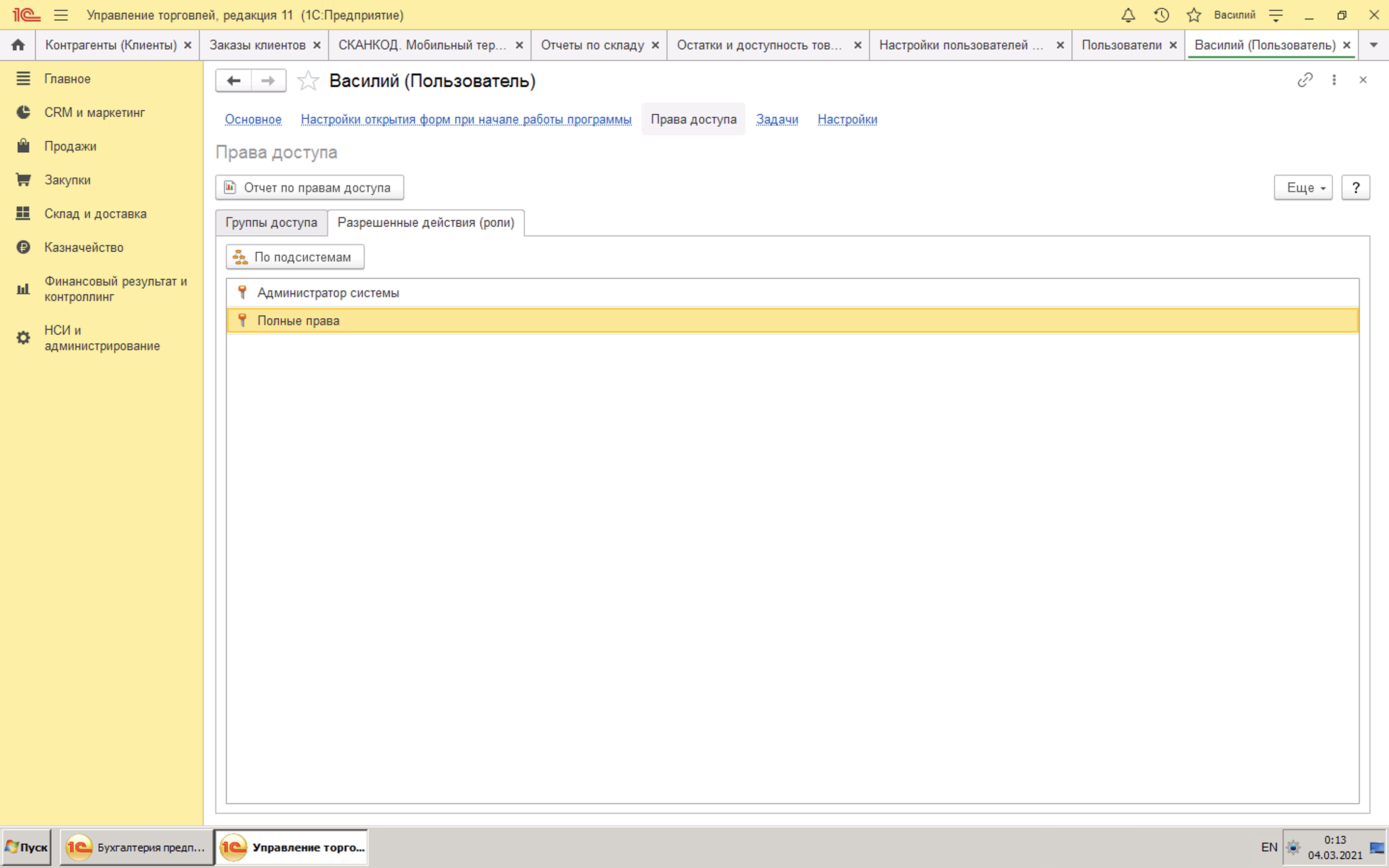Open НСИ и администрирование section
This screenshot has width=1389, height=868.
(102, 338)
